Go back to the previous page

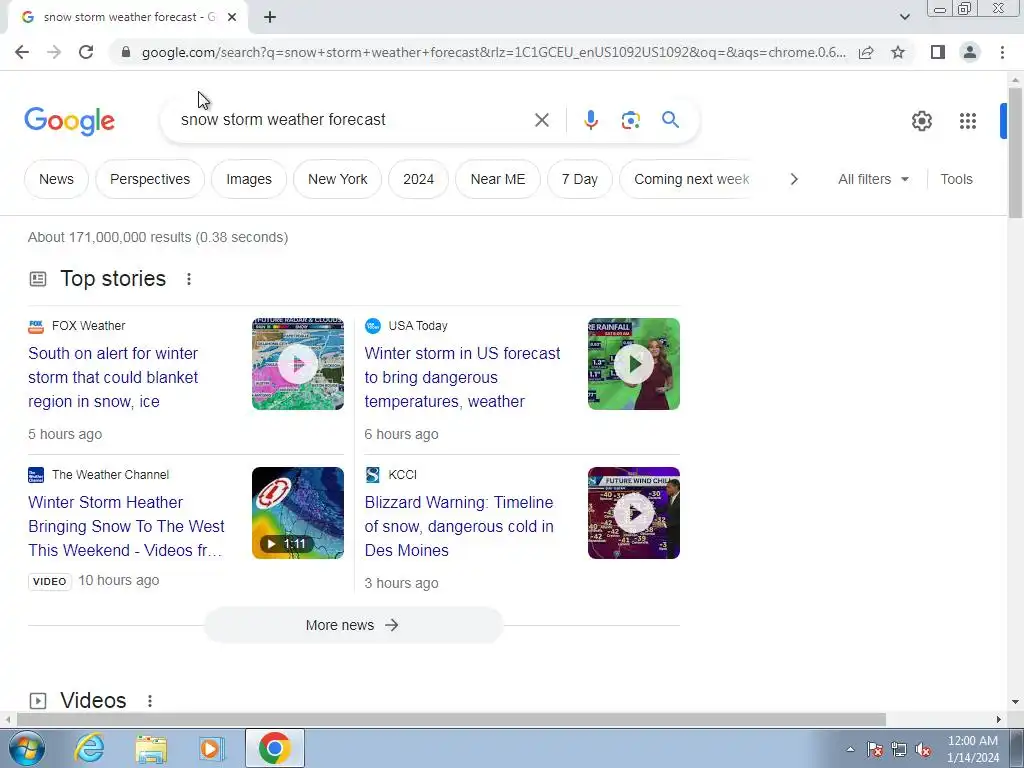[x=22, y=52]
